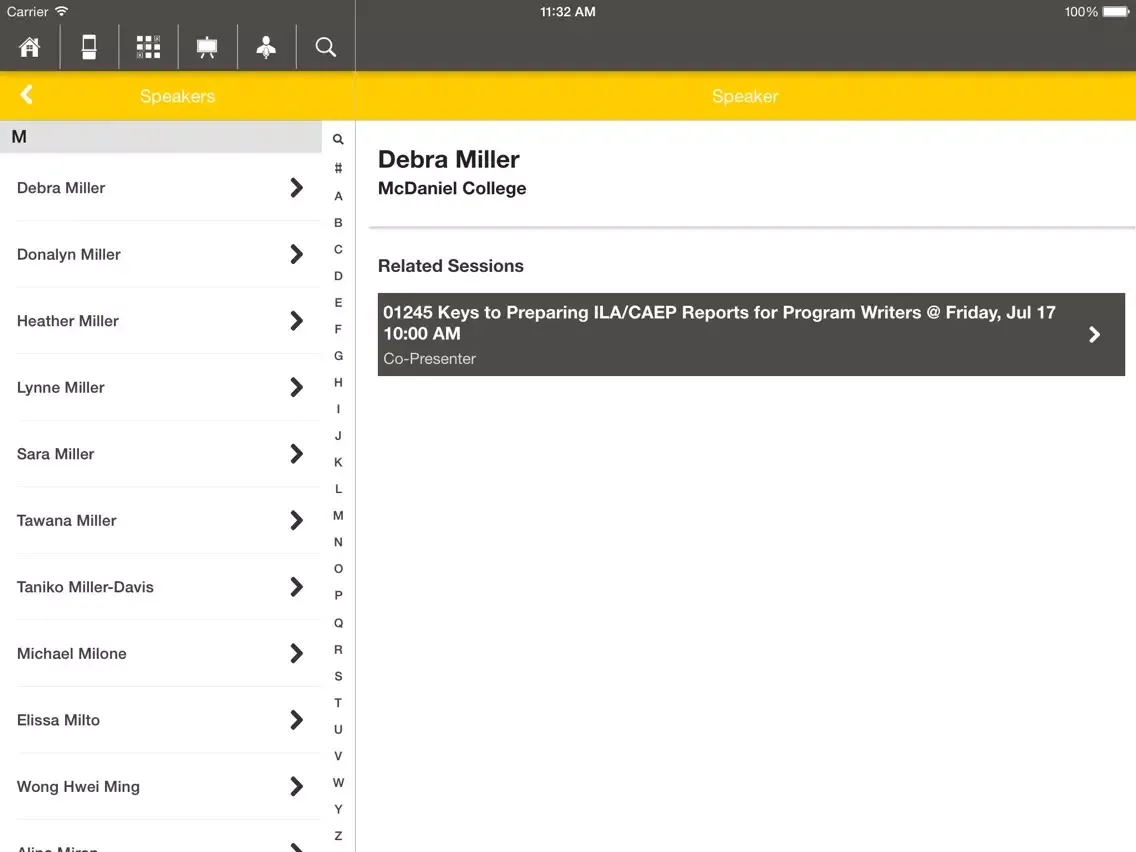This screenshot has height=852, width=1136.
Task: Select speaker Elissa Milto
Action: (161, 720)
